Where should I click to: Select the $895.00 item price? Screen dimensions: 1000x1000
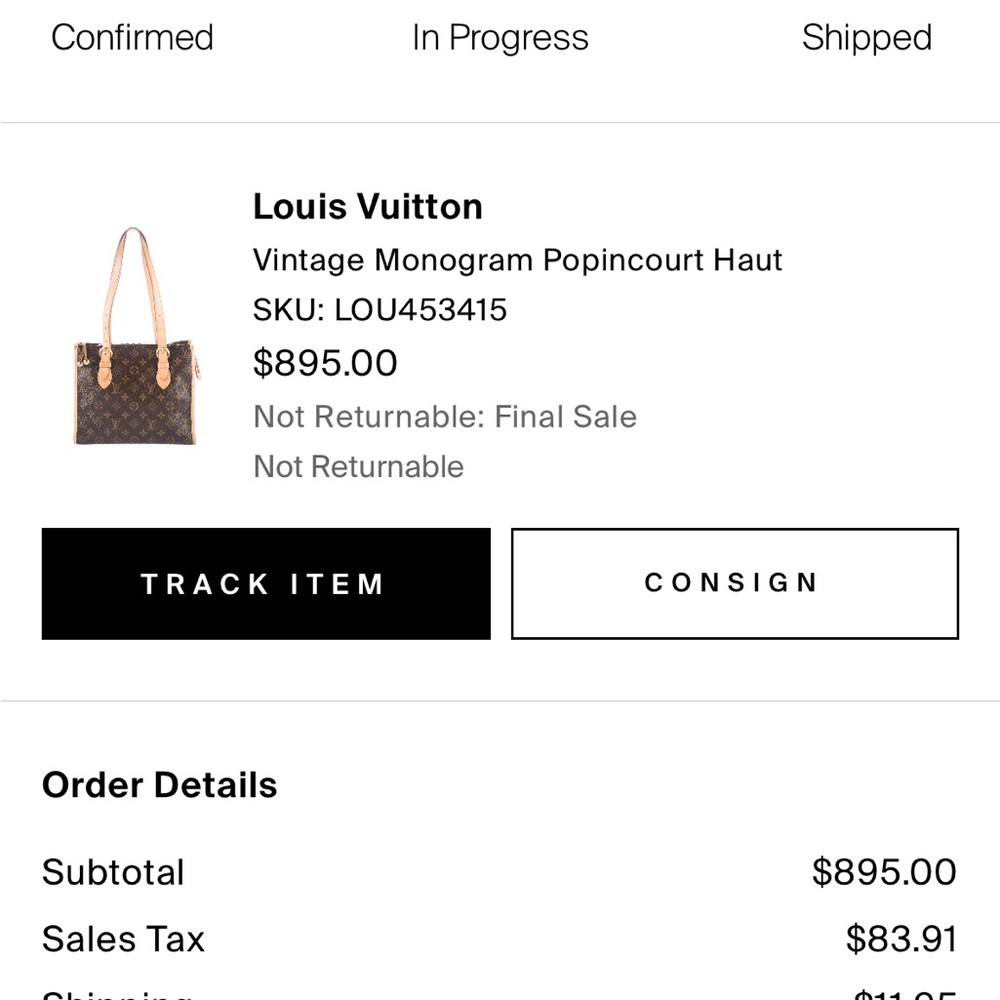click(x=324, y=363)
